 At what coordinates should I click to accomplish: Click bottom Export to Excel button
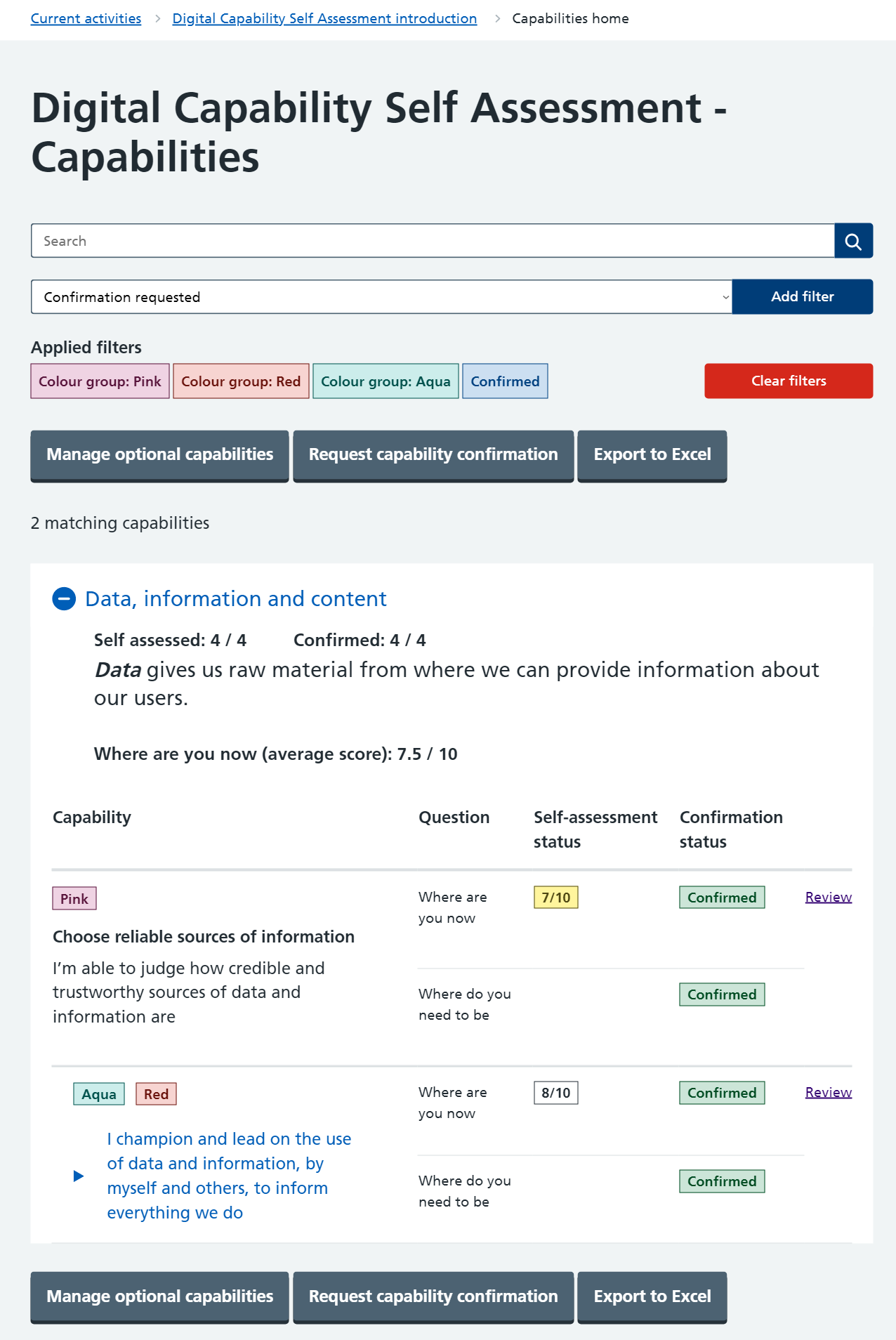(652, 1296)
